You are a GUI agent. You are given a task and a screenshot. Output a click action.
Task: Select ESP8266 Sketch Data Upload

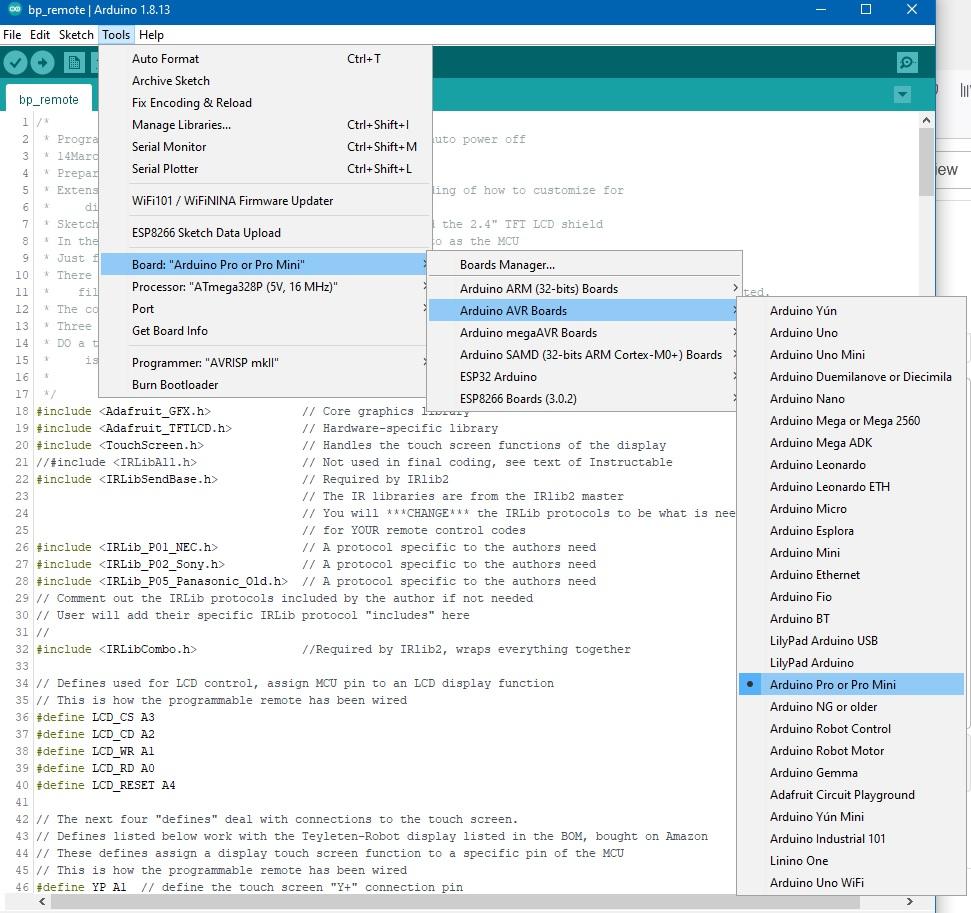[x=265, y=233]
